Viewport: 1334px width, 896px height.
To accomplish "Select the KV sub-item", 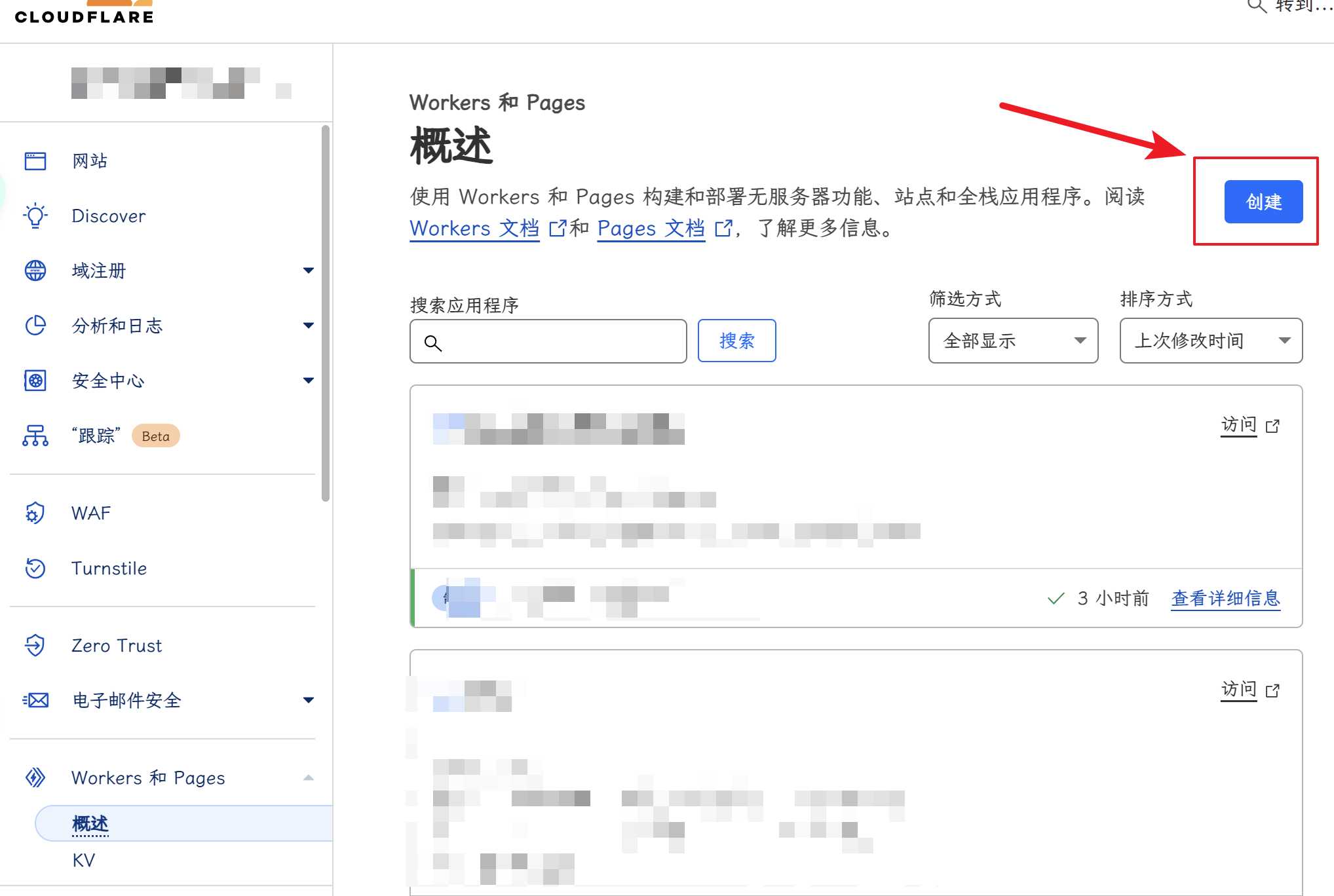I will click(x=84, y=860).
